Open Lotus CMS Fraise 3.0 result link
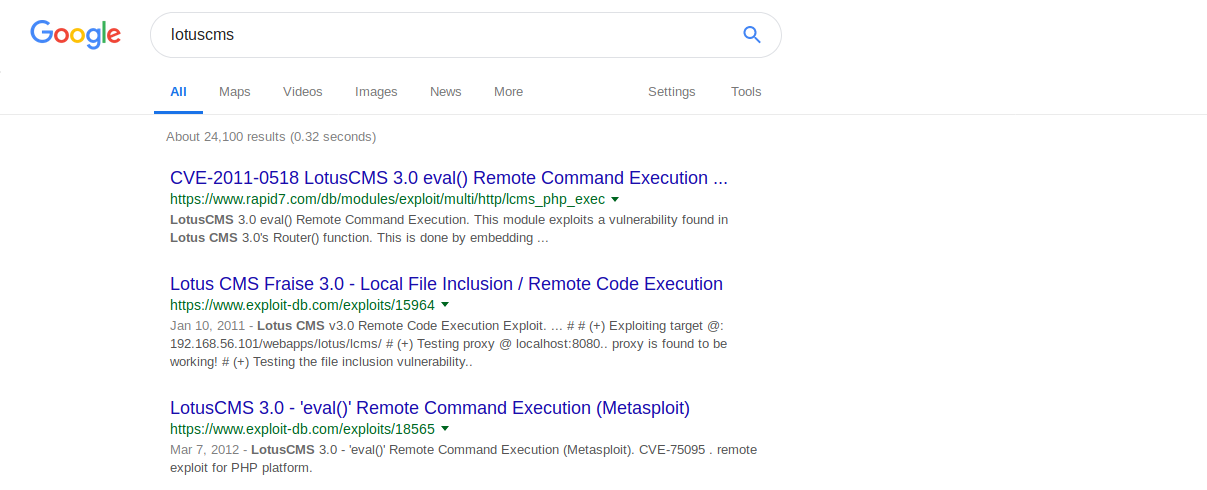This screenshot has height=490, width=1207. (446, 284)
